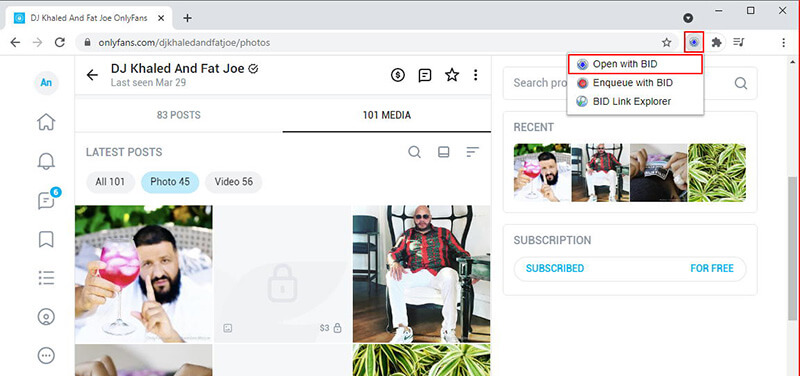Image resolution: width=800 pixels, height=376 pixels.
Task: Toggle the posts layout view icon
Action: [x=444, y=152]
